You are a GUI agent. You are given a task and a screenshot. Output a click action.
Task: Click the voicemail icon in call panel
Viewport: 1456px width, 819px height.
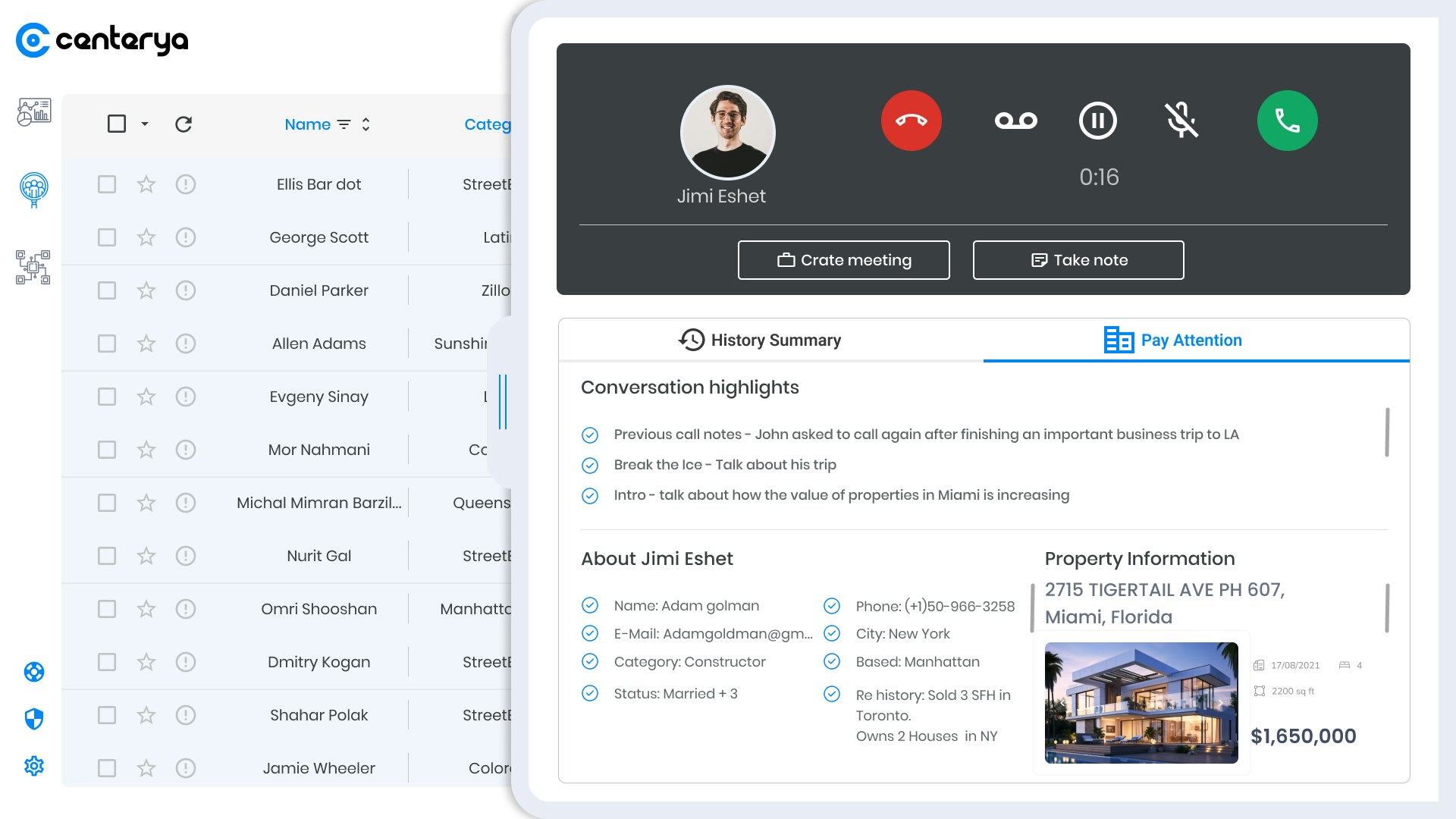(1015, 121)
